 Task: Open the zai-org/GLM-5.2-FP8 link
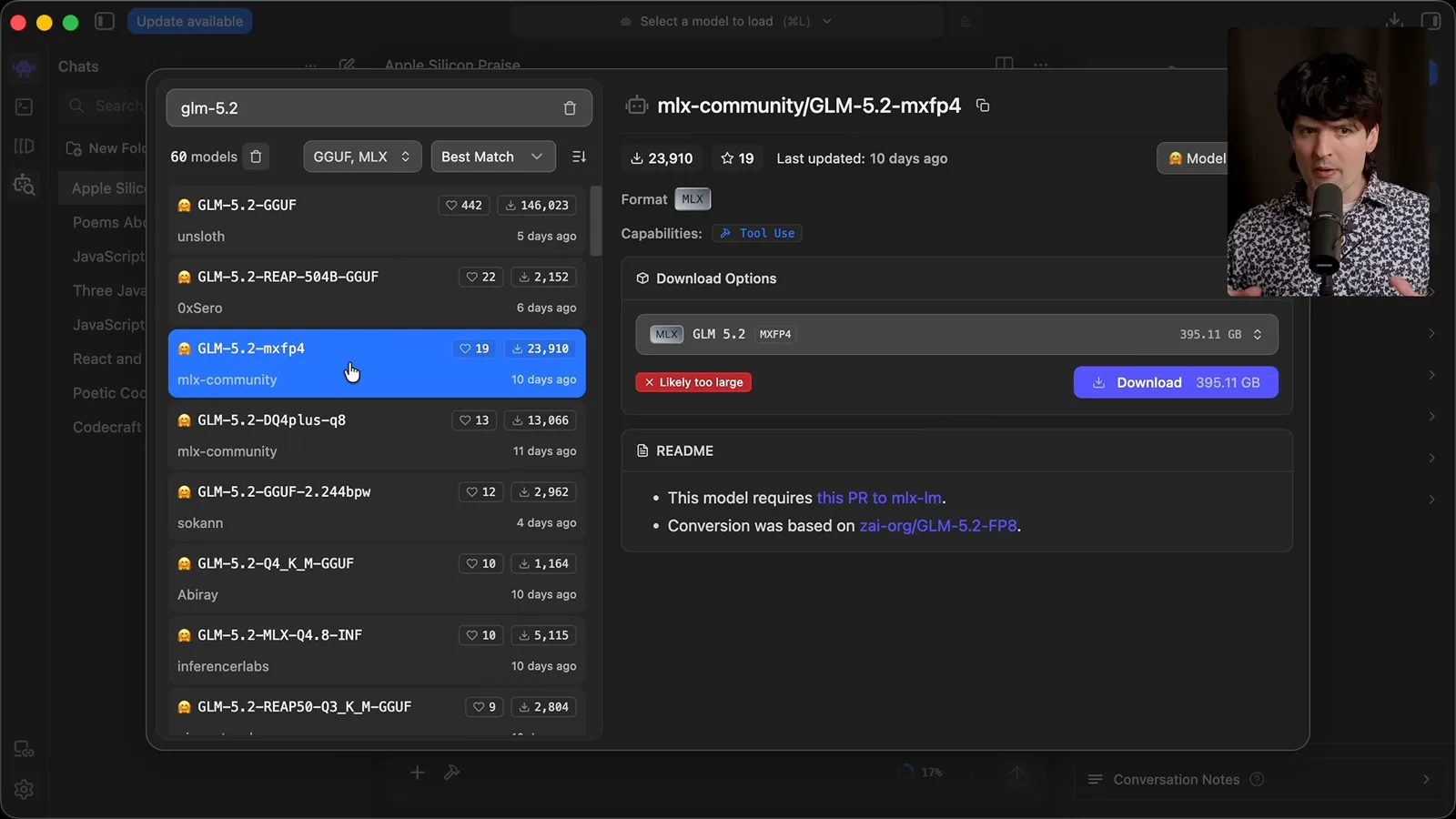coord(938,526)
